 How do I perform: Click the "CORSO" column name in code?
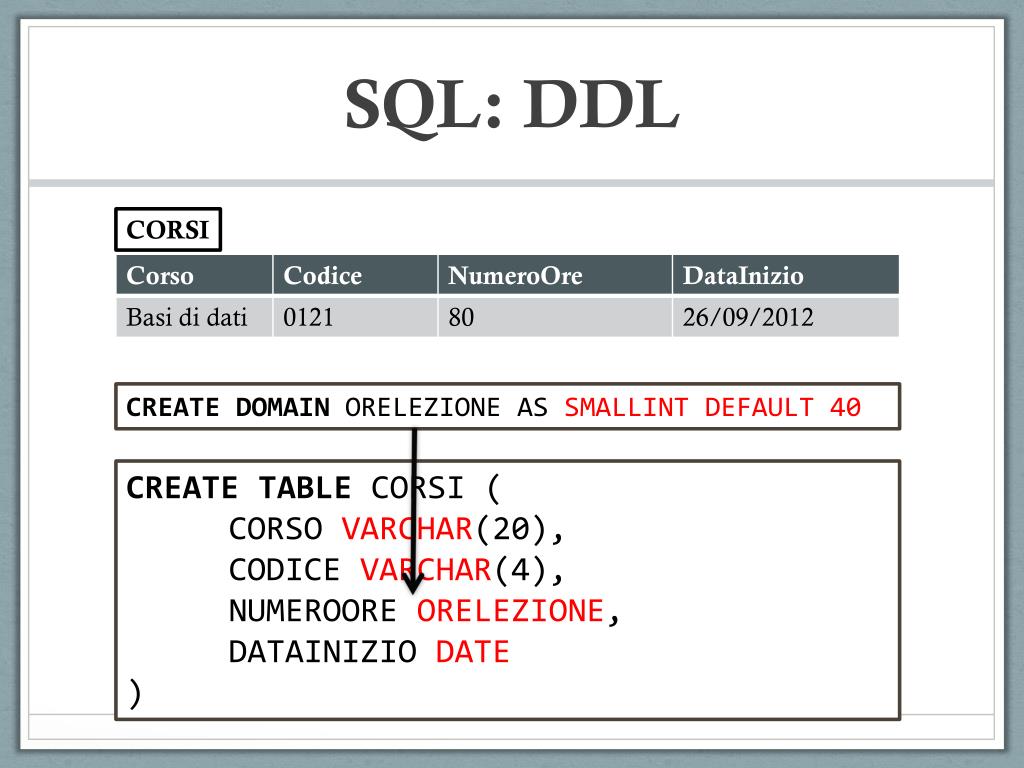point(276,529)
